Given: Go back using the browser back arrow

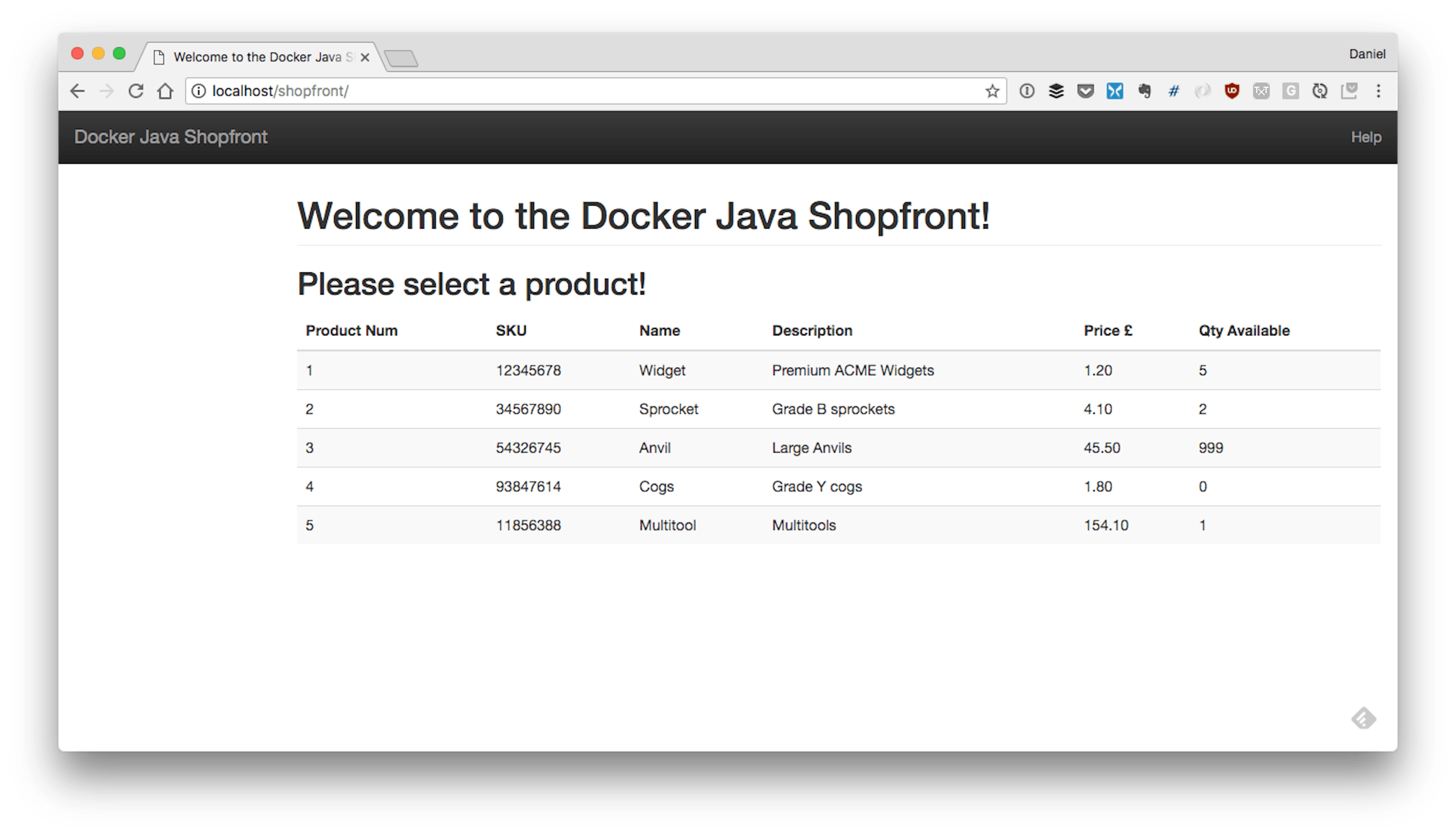Looking at the screenshot, I should click(77, 91).
